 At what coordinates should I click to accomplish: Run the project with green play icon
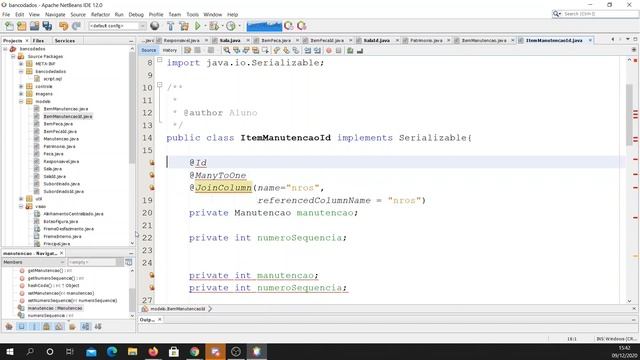(x=198, y=26)
